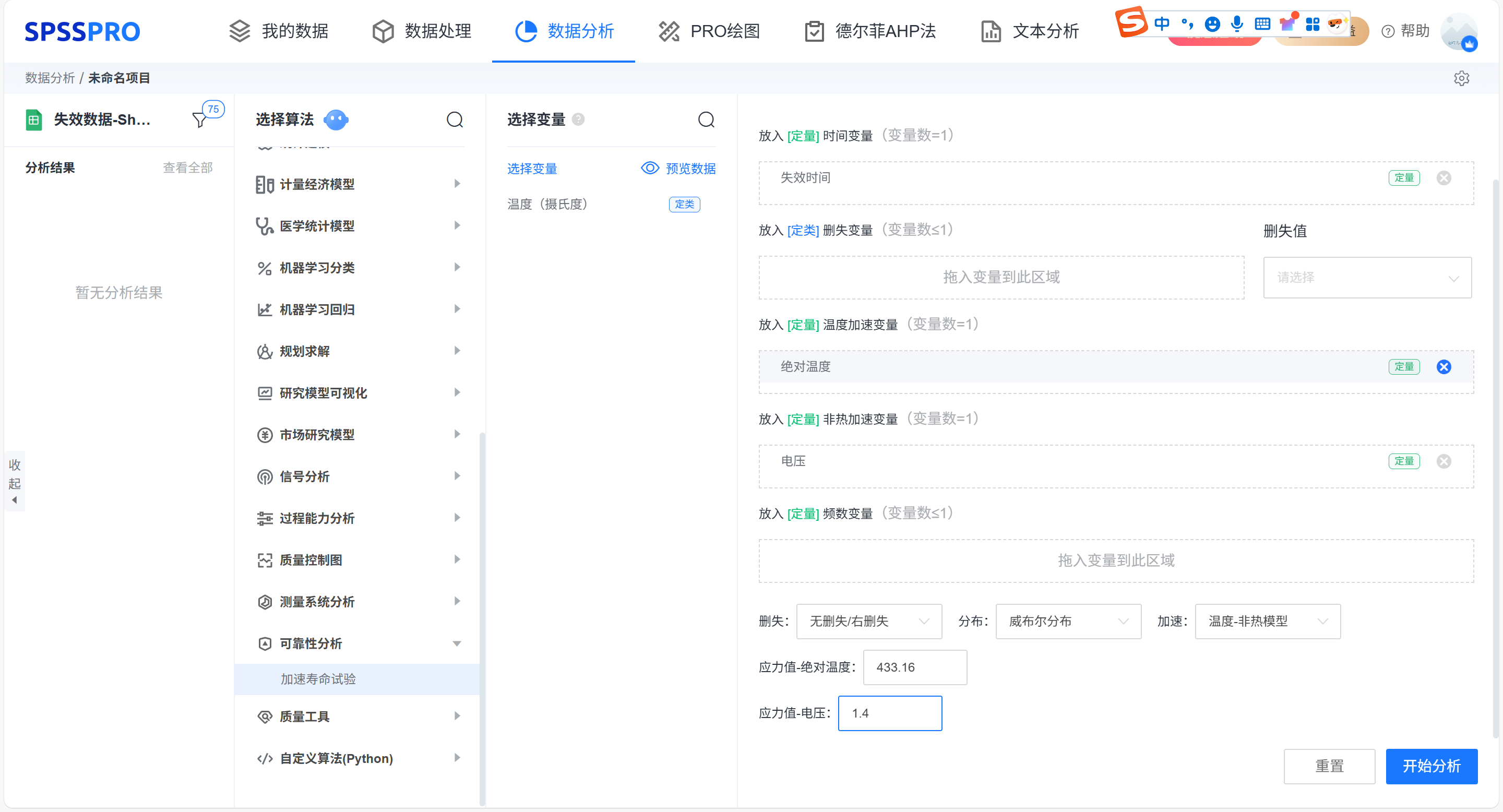Select the 数据分析 tab
The width and height of the screenshot is (1503, 812).
pos(564,31)
